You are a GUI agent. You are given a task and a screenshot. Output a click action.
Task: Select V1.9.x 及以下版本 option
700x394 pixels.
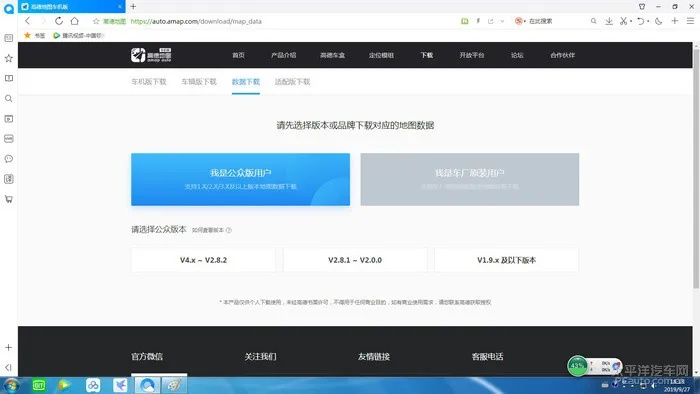click(x=506, y=260)
